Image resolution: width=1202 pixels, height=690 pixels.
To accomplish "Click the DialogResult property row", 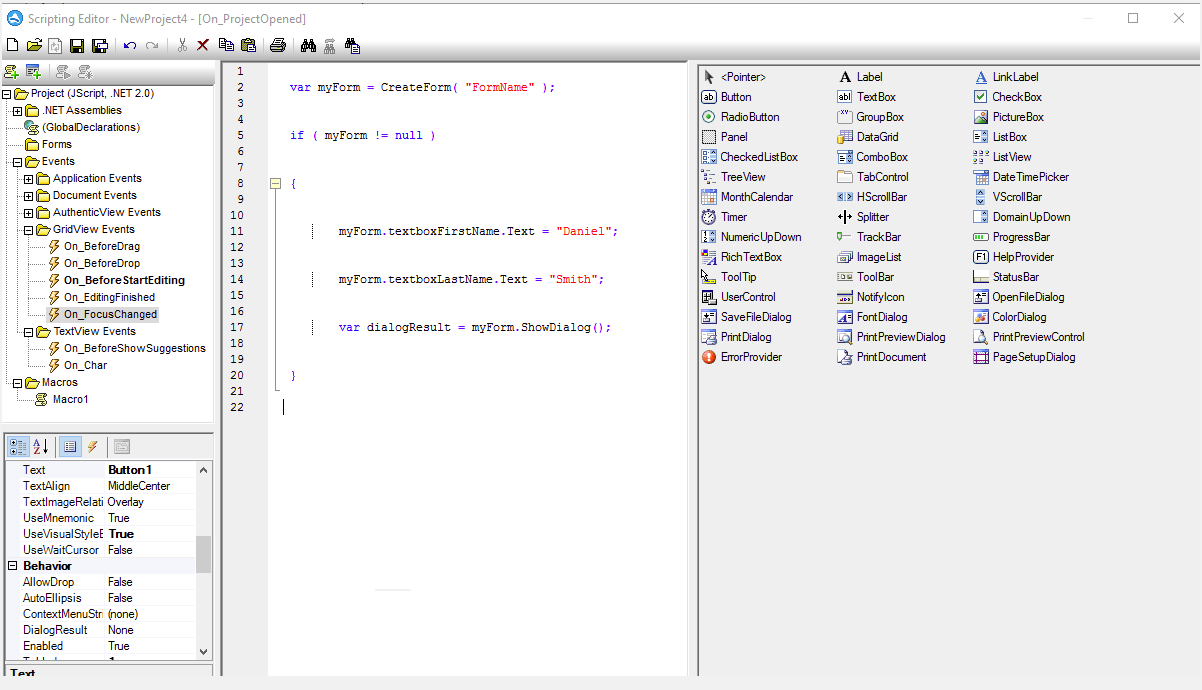I will pos(101,630).
